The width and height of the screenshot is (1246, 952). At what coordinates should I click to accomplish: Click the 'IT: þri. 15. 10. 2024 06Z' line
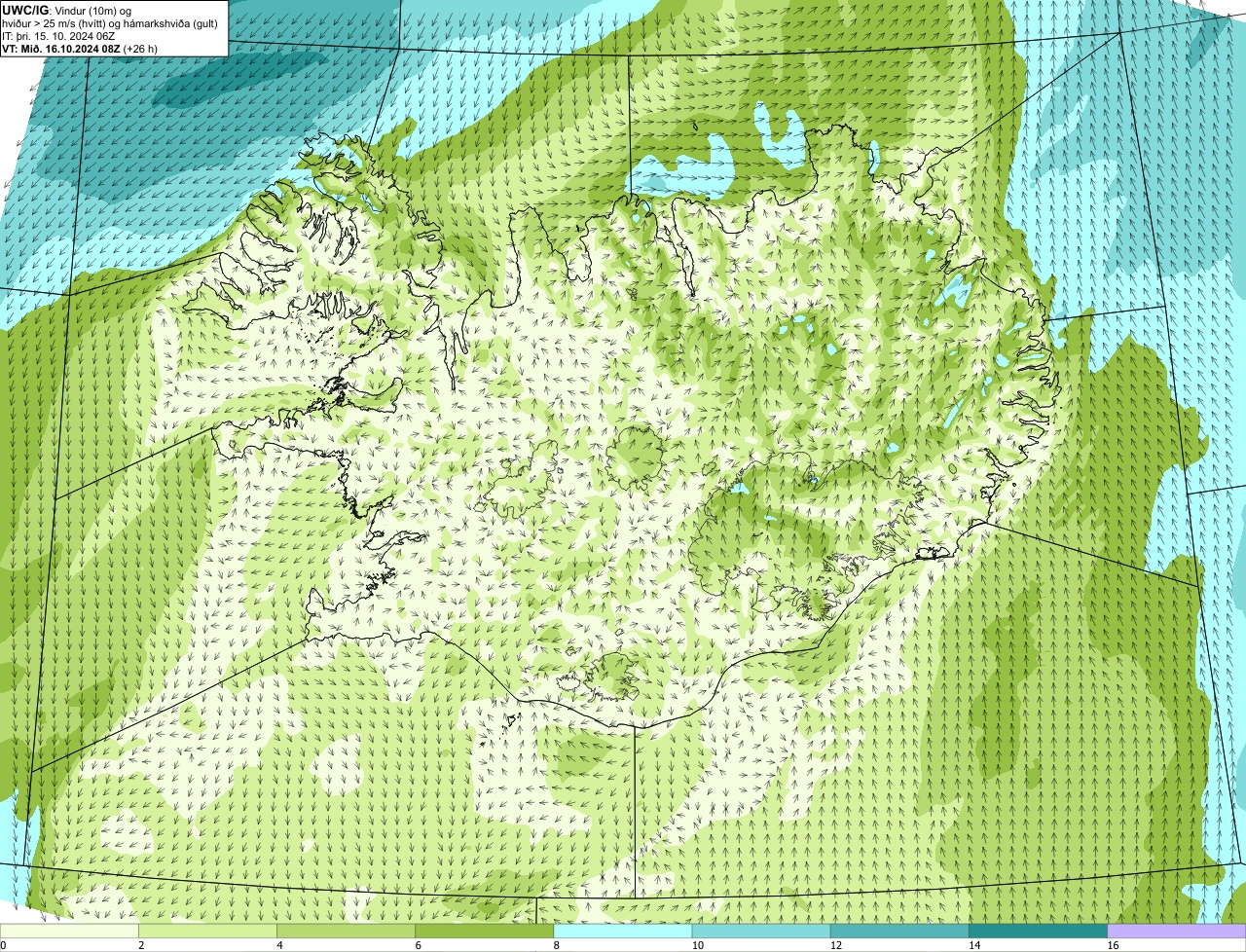59,36
